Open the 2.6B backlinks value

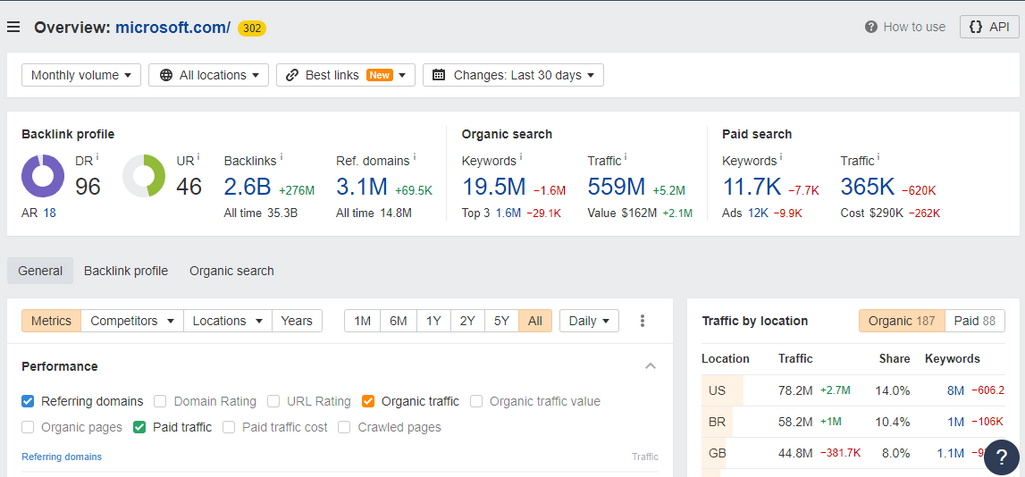[x=247, y=187]
